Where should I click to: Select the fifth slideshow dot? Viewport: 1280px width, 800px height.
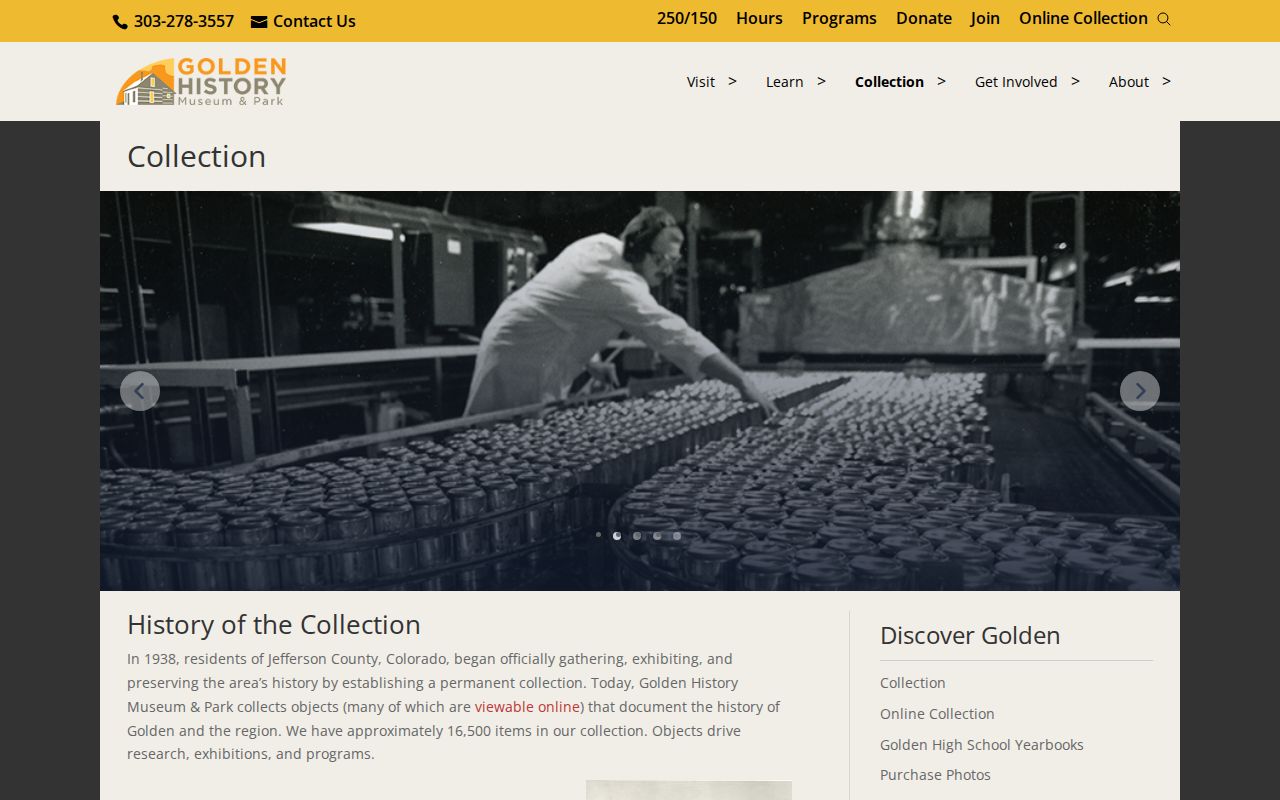tap(677, 536)
